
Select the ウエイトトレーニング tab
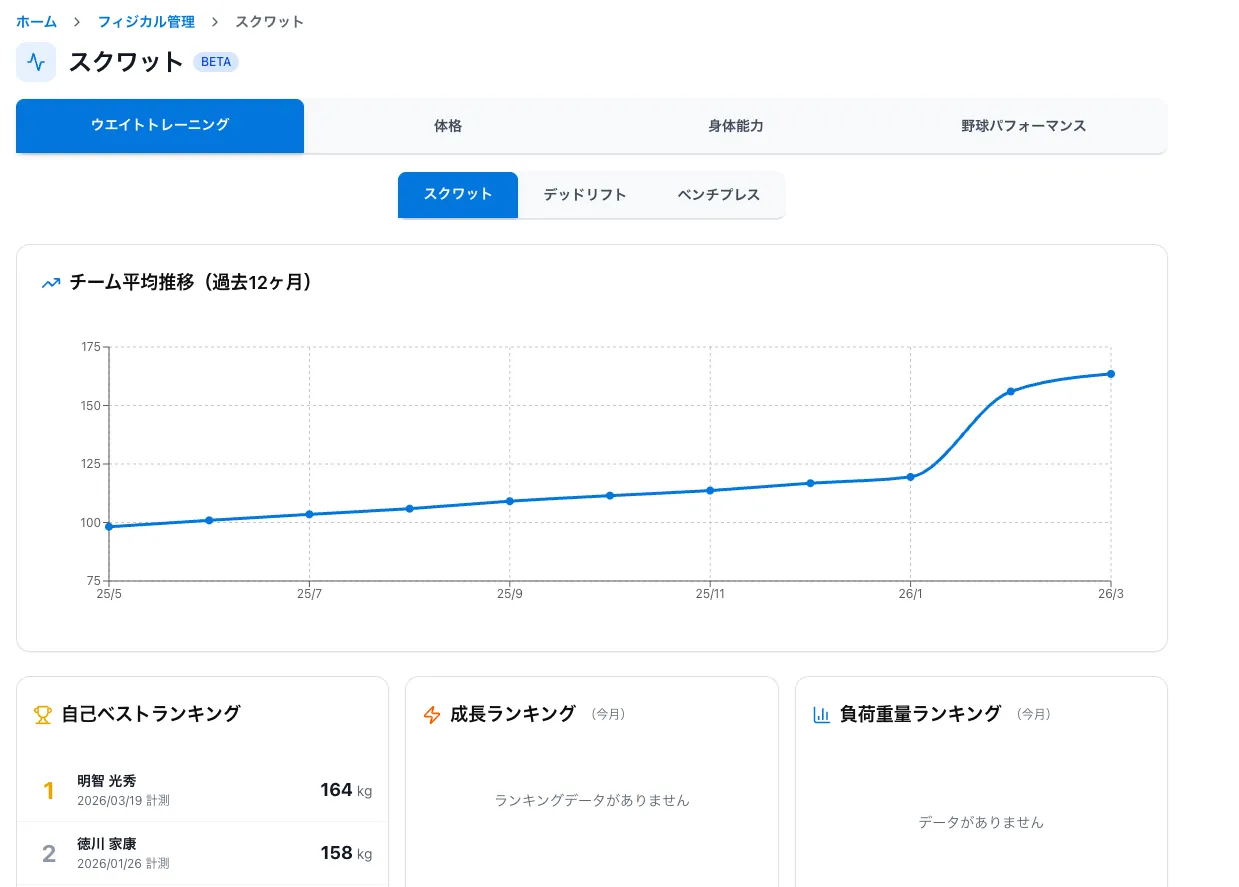coord(159,126)
